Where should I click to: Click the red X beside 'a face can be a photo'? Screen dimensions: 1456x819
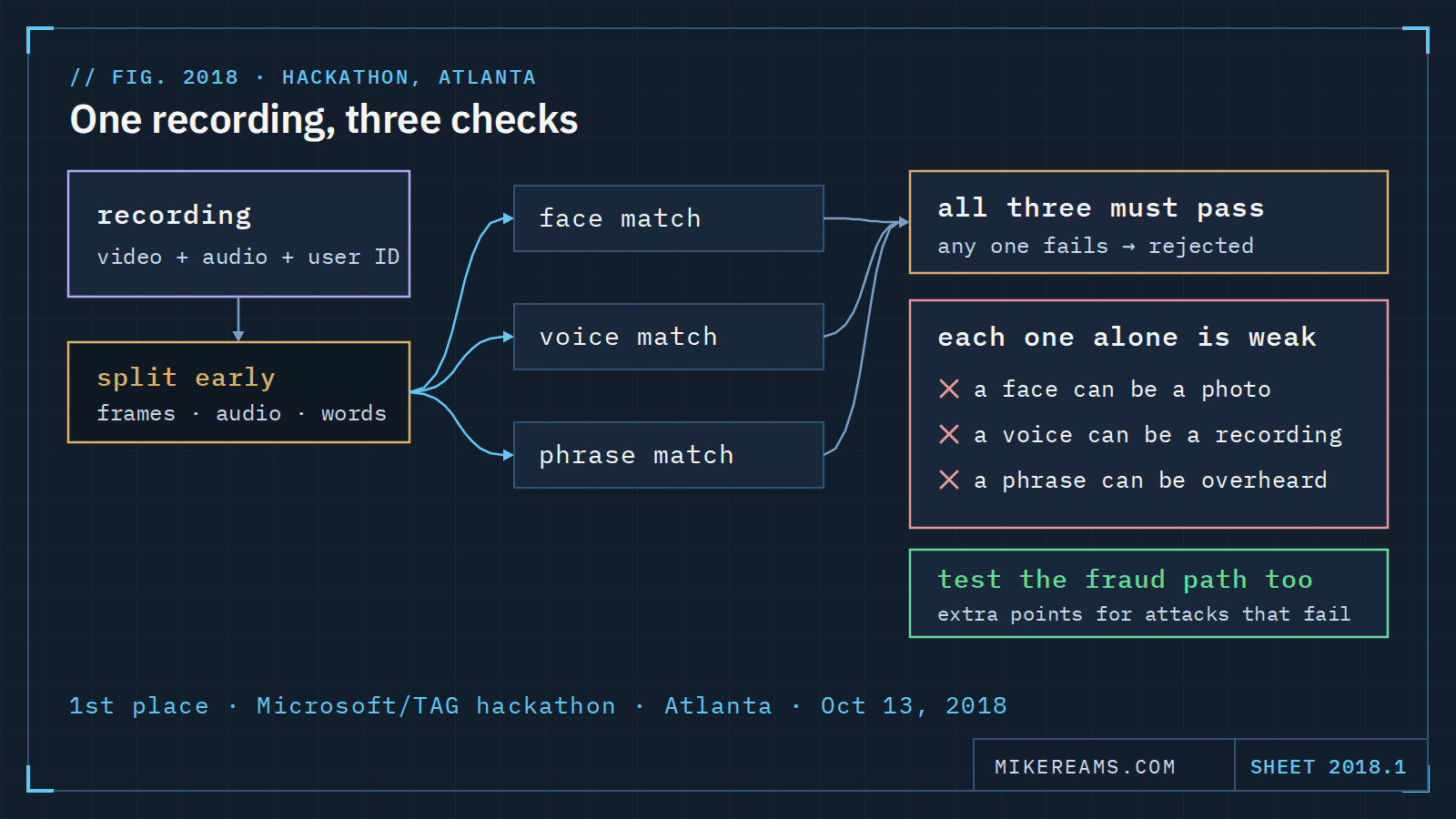point(948,389)
